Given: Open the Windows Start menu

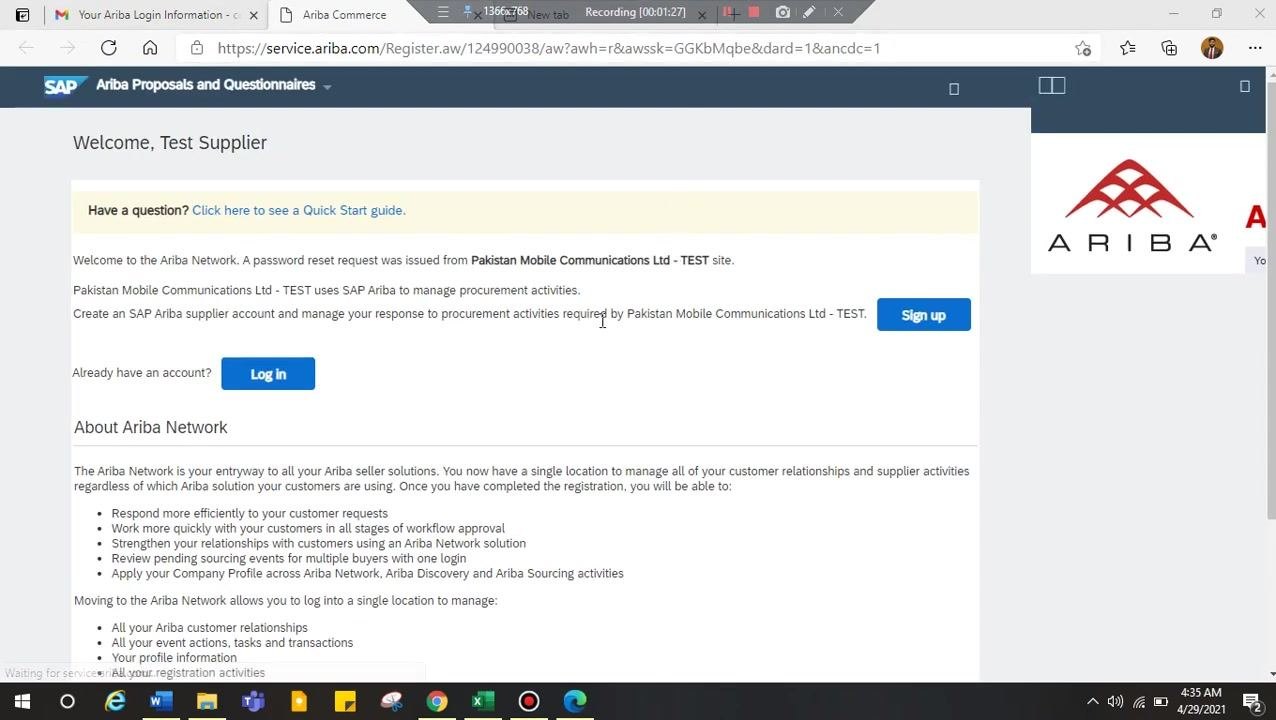Looking at the screenshot, I should 22,701.
